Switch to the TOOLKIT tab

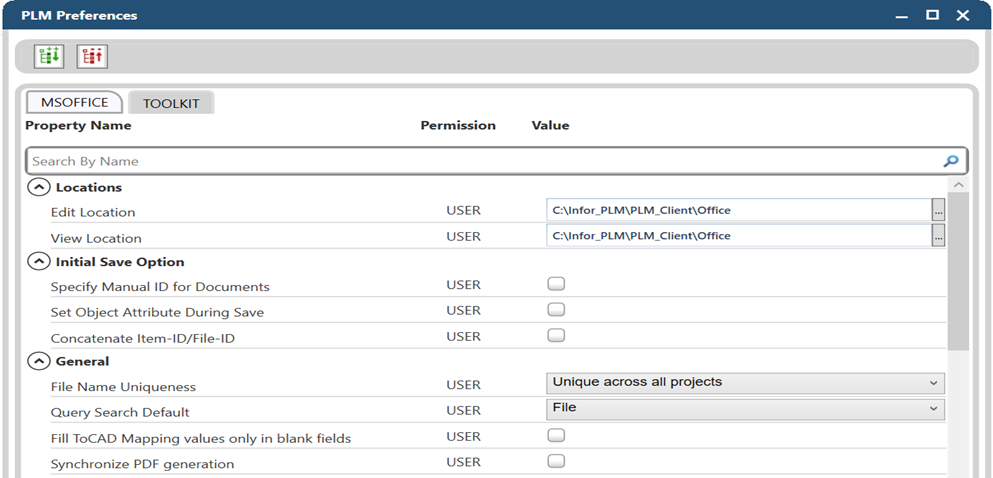pos(171,103)
